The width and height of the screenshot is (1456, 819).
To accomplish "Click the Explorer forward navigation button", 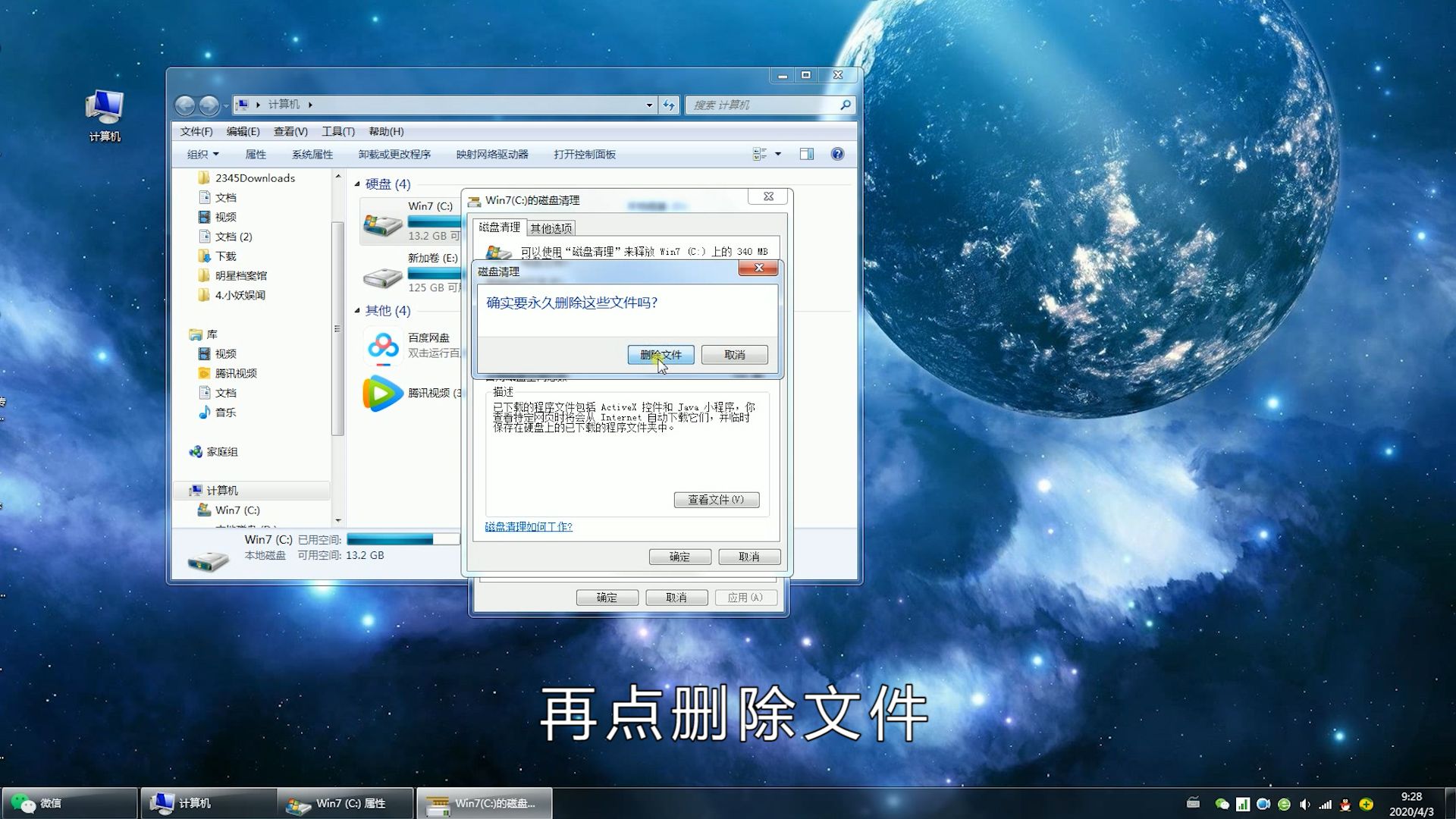I will (x=209, y=105).
